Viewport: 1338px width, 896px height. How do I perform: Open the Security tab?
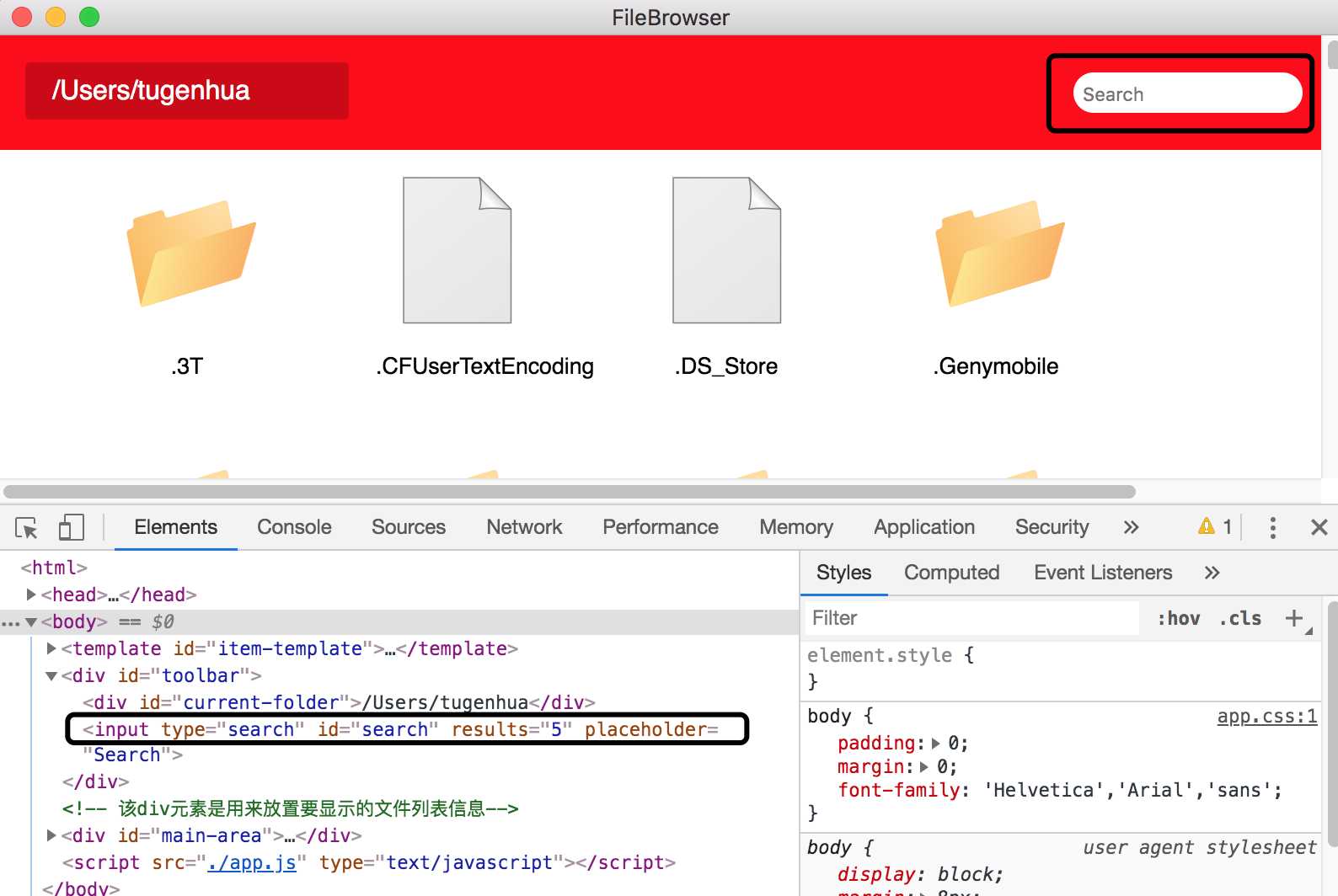(x=1052, y=527)
